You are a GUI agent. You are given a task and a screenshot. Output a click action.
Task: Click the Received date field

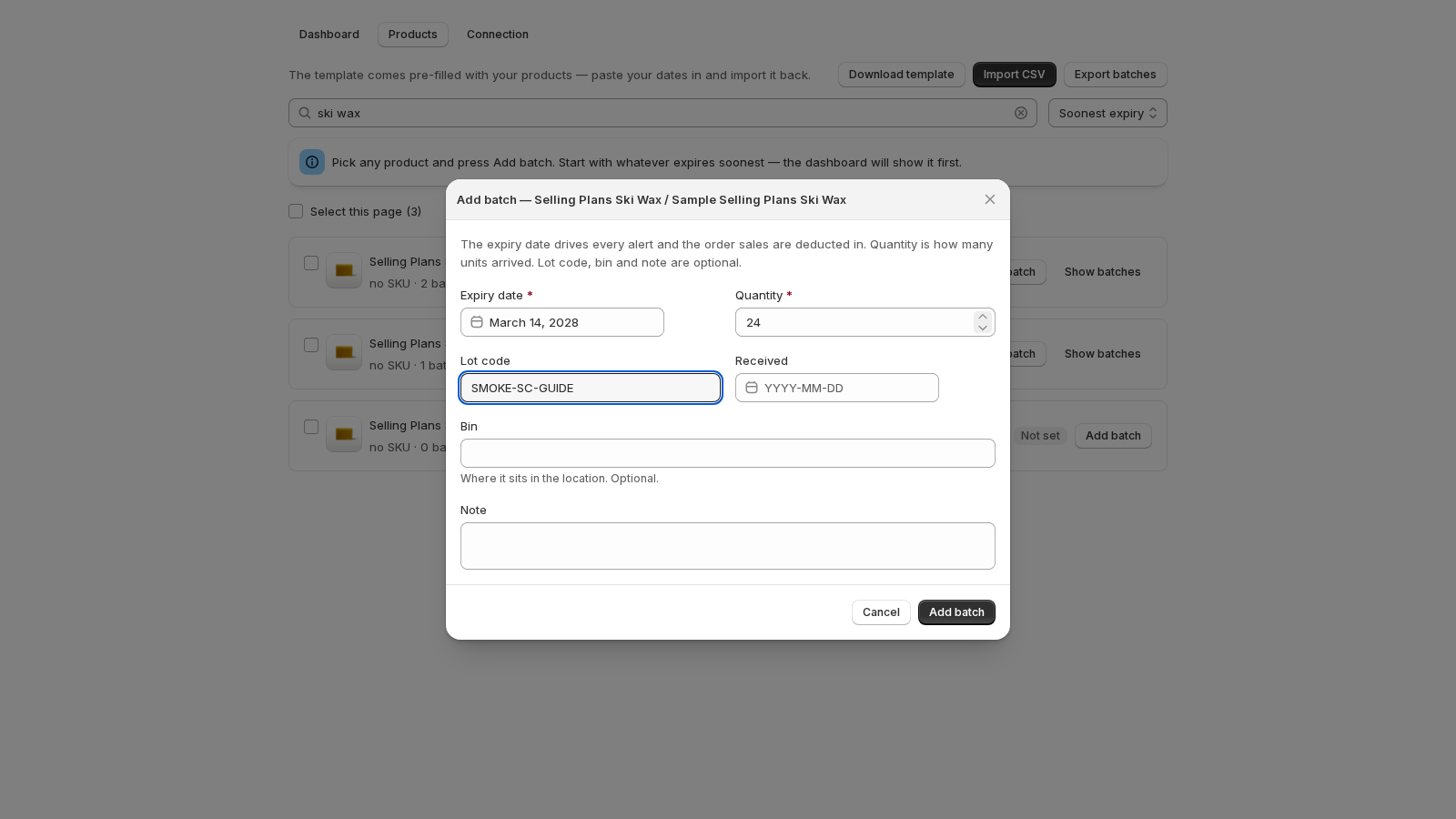pos(837,388)
